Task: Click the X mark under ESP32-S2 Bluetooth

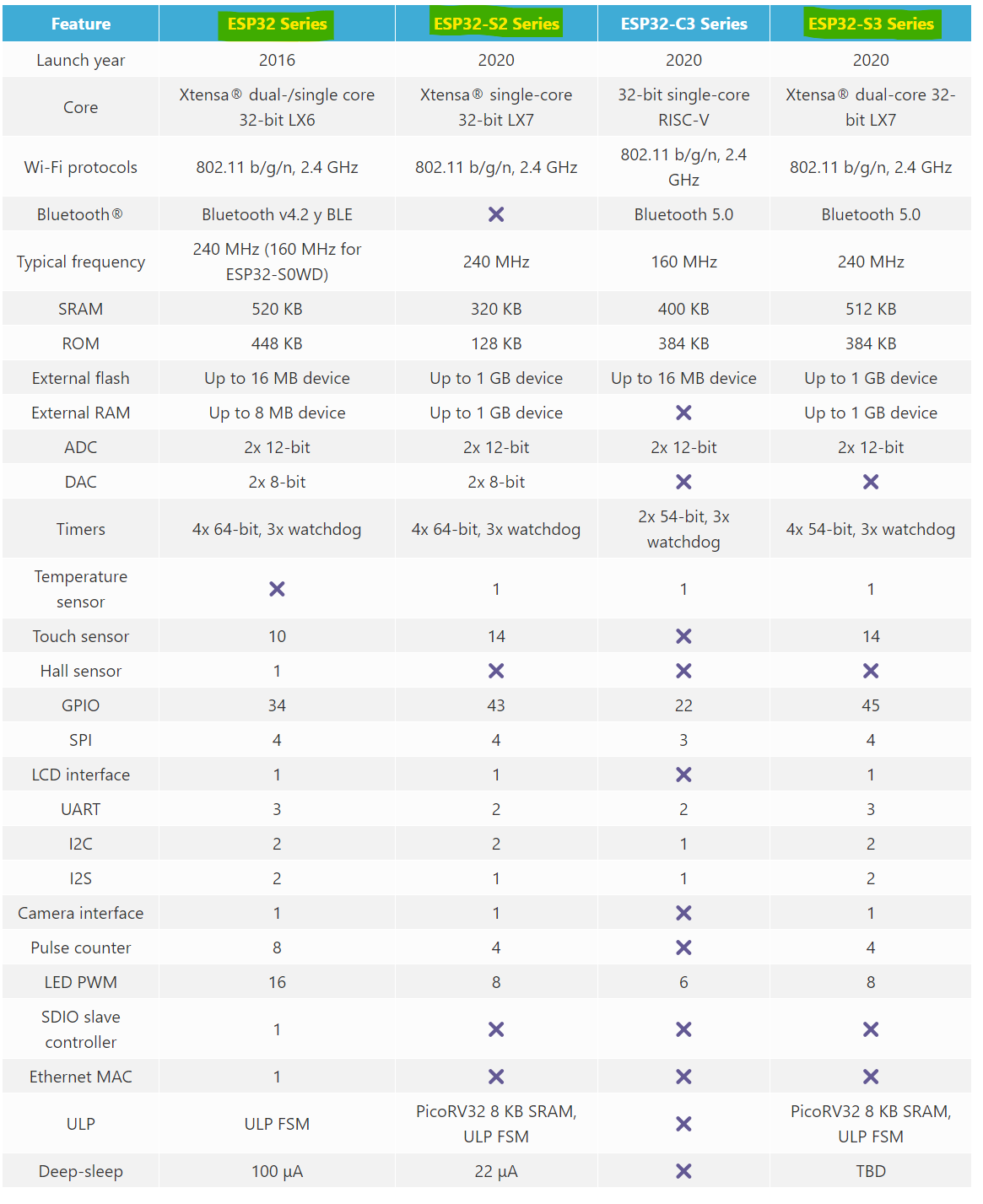Action: tap(496, 214)
